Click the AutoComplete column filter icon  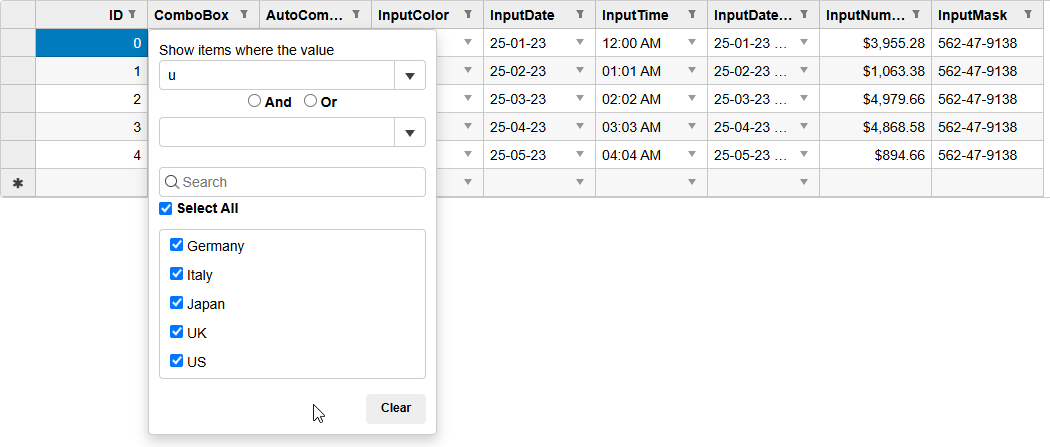(x=355, y=15)
